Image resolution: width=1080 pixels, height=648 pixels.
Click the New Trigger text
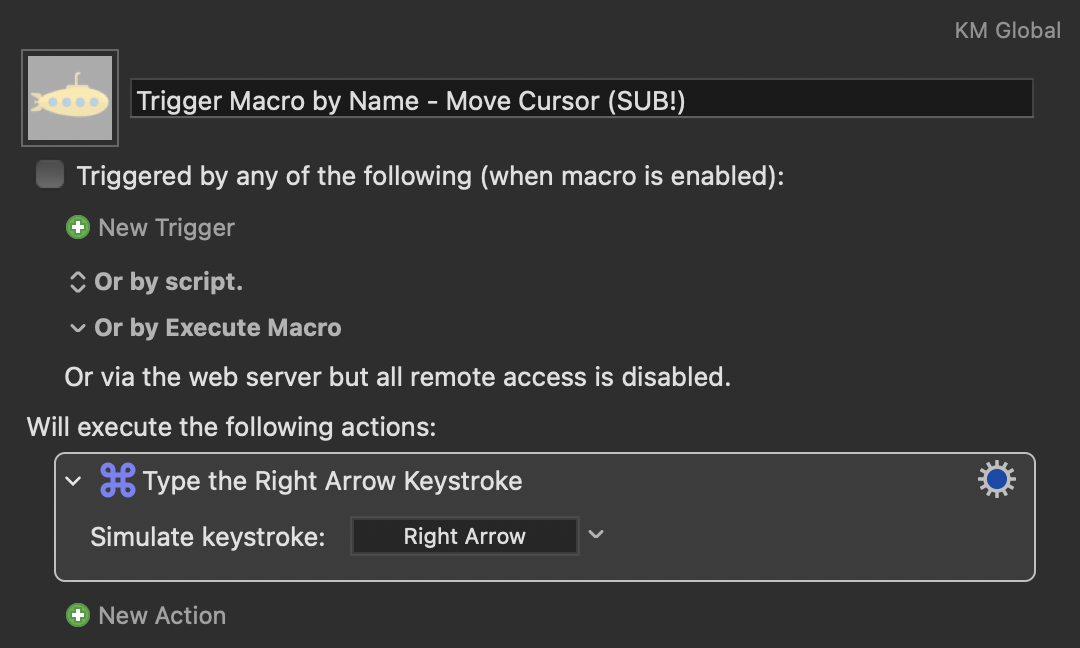pyautogui.click(x=167, y=228)
